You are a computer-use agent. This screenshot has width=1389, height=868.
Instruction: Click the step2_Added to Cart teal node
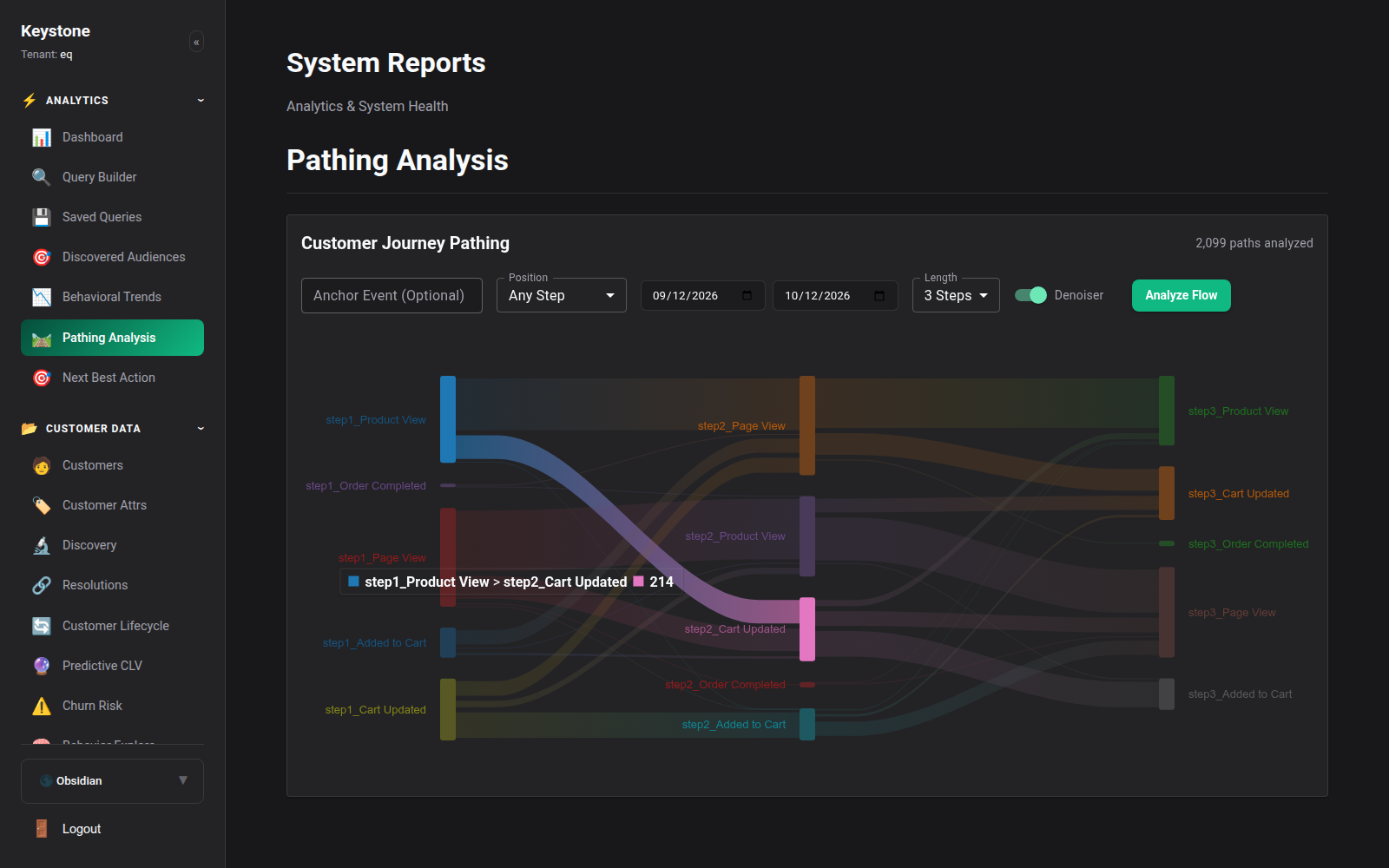click(x=807, y=724)
